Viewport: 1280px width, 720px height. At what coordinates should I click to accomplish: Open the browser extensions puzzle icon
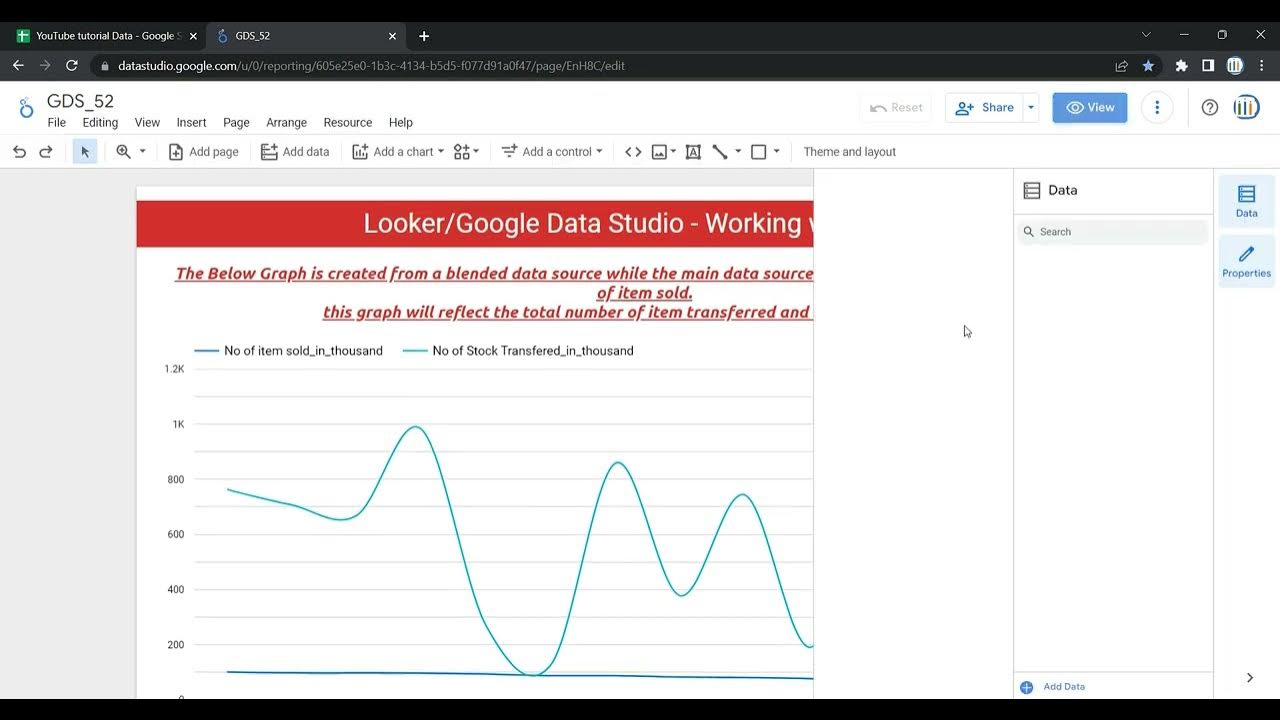(x=1181, y=66)
